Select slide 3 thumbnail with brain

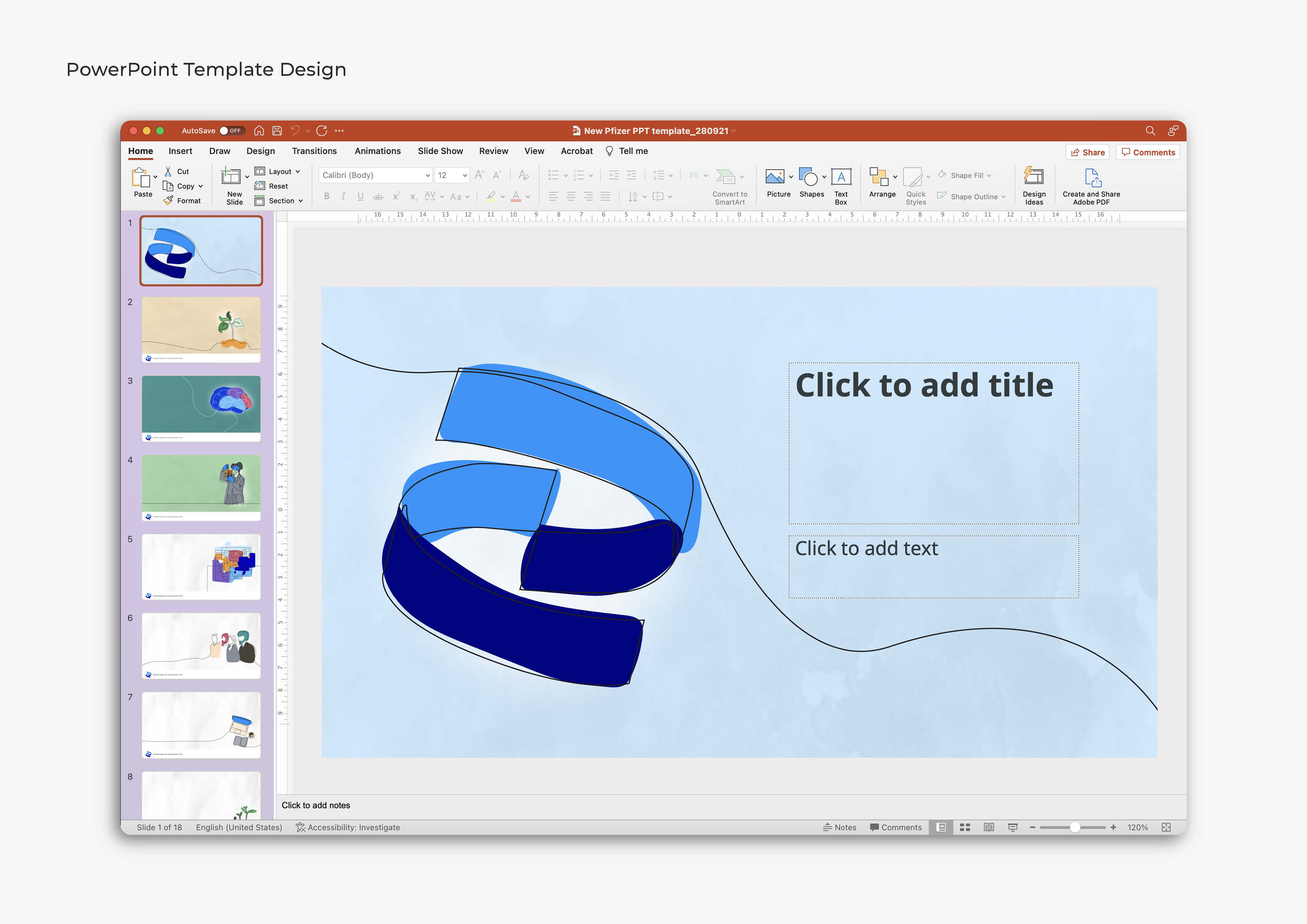(x=201, y=408)
